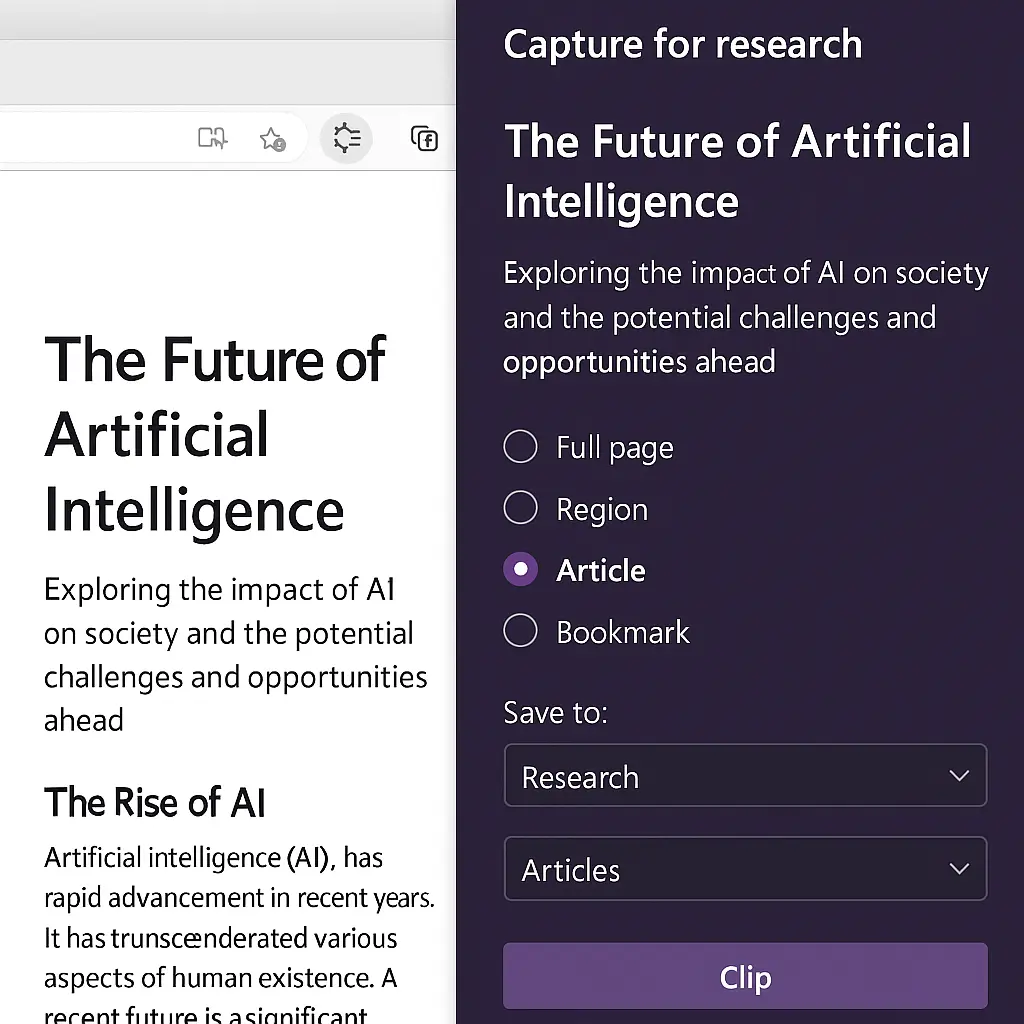Click the chevron arrow on Research dropdown

click(958, 775)
